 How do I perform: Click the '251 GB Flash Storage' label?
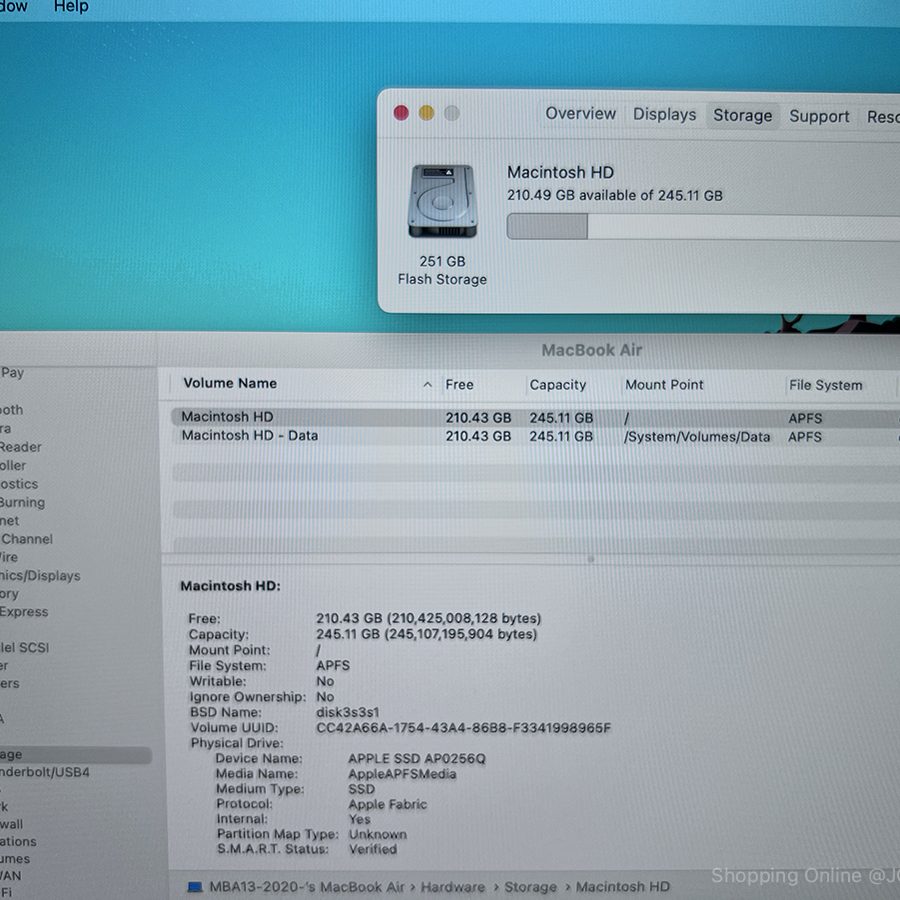coord(442,270)
